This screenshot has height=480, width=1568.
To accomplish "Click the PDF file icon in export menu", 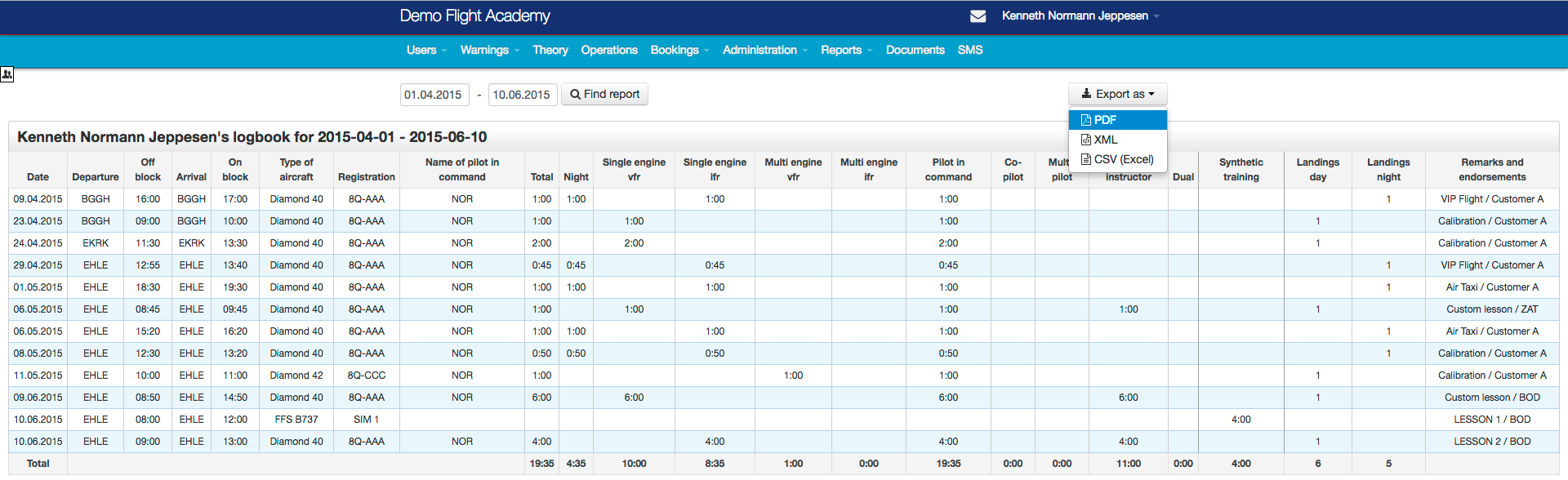I will [x=1086, y=120].
